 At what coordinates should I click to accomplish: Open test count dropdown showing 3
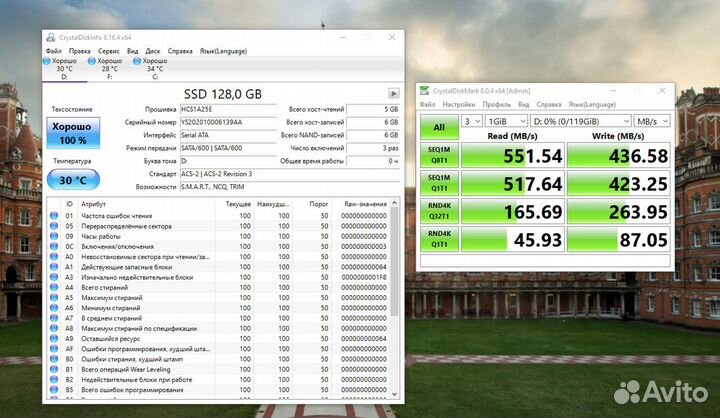click(471, 121)
